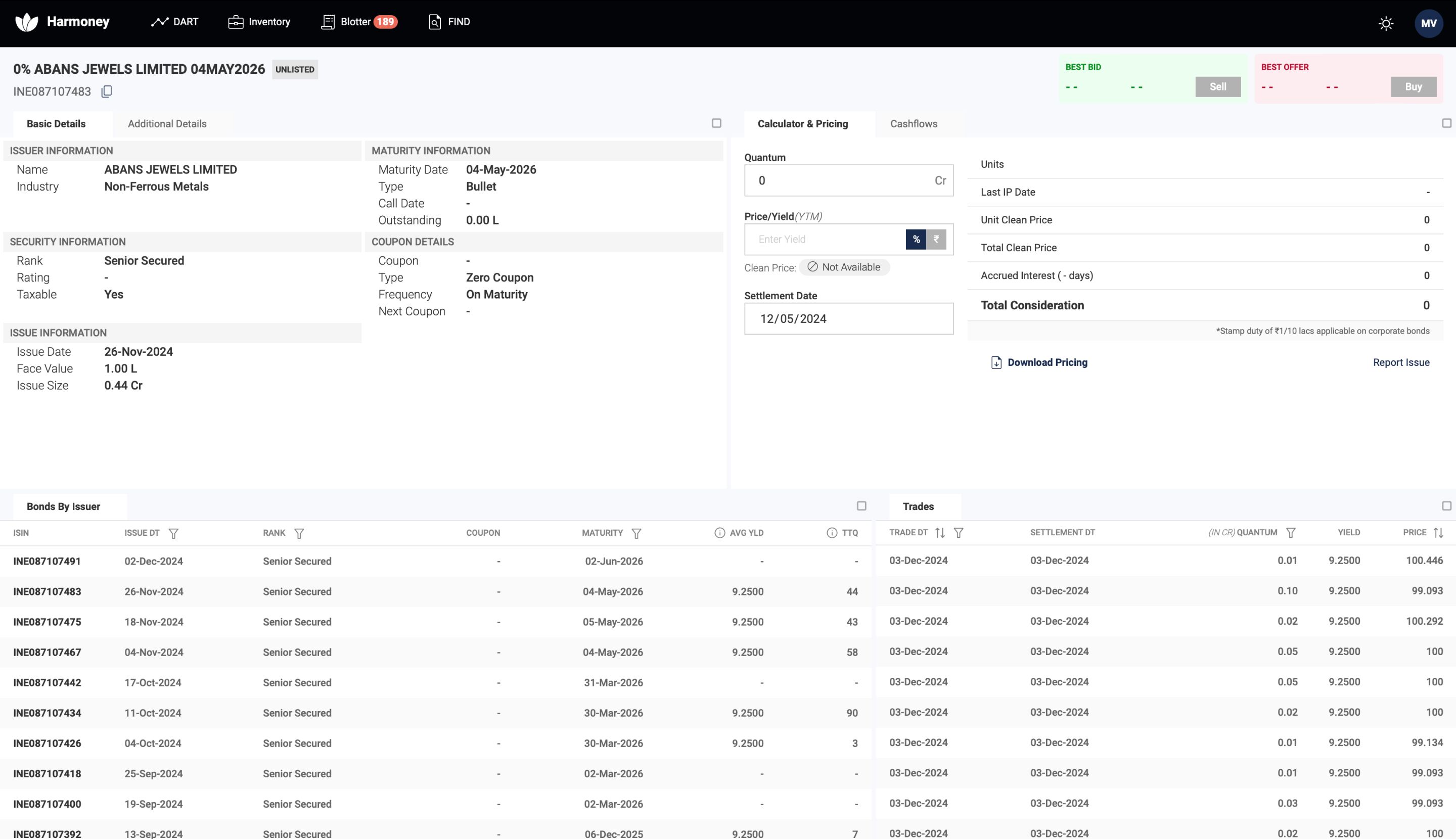Open the Blotter receipt icon
Image resolution: width=1456 pixels, height=839 pixels.
point(328,22)
